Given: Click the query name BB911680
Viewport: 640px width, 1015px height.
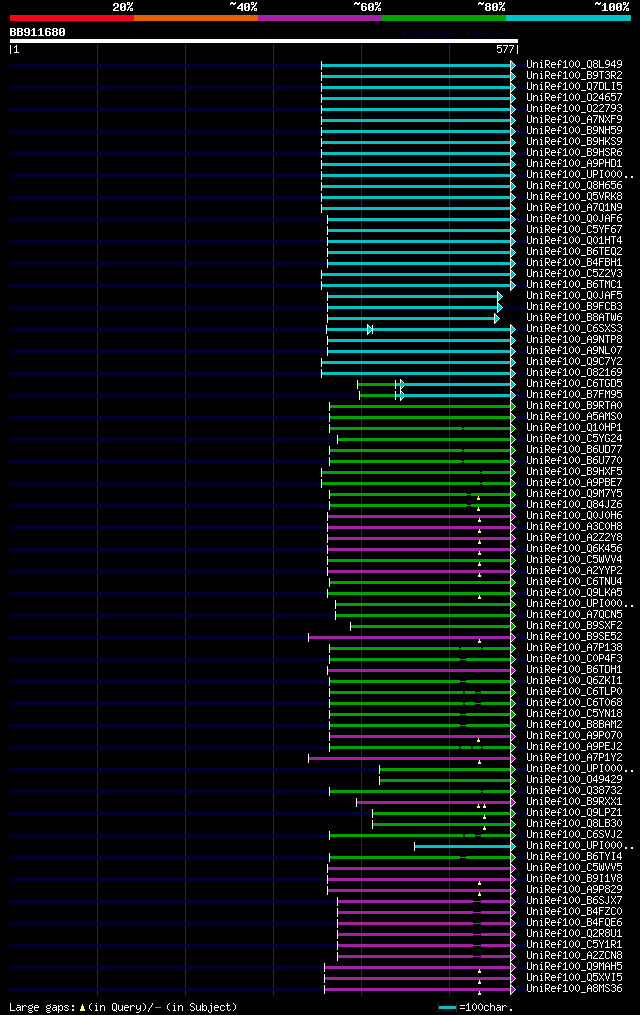Looking at the screenshot, I should (x=38, y=32).
